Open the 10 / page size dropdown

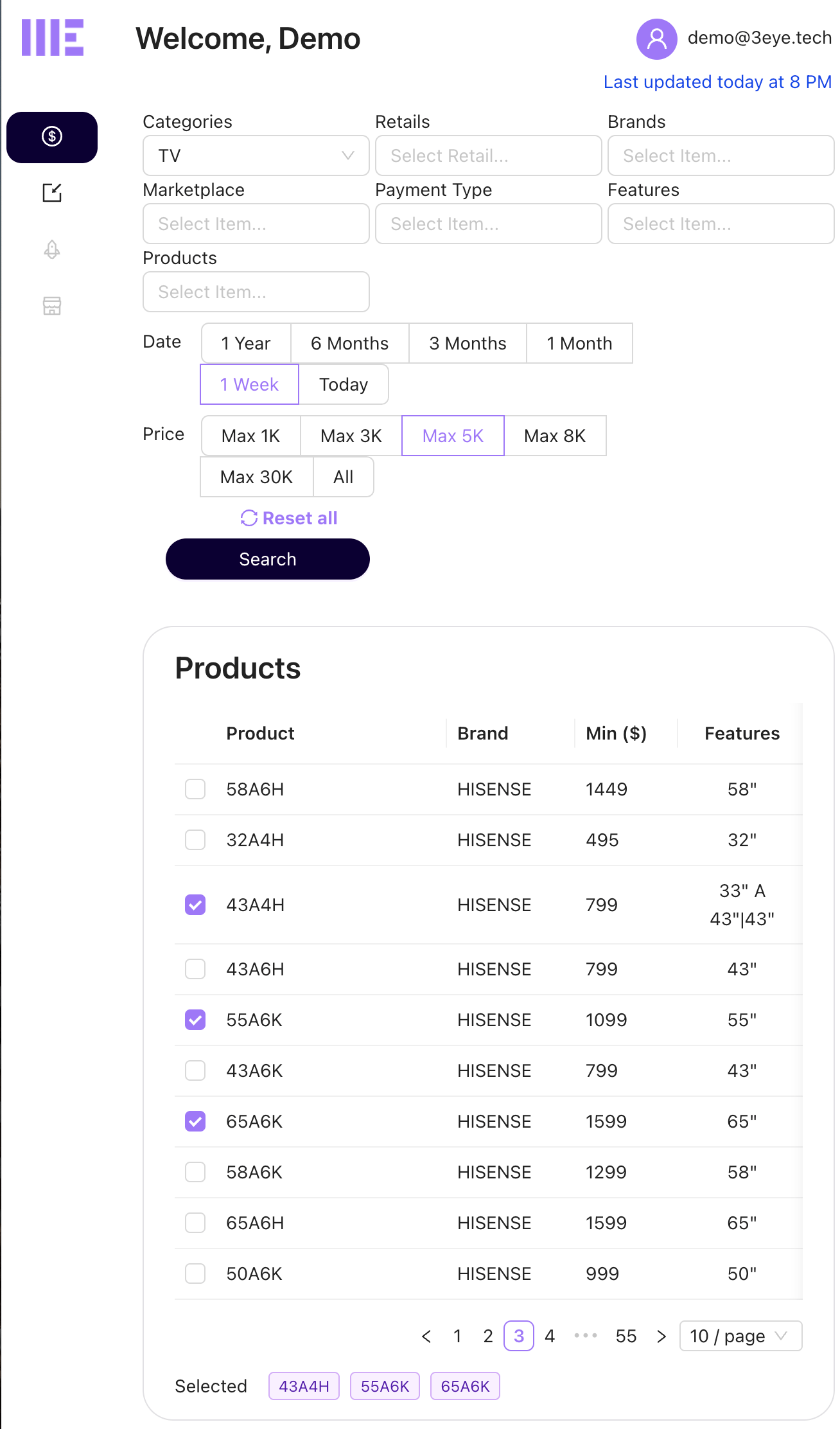point(740,1336)
